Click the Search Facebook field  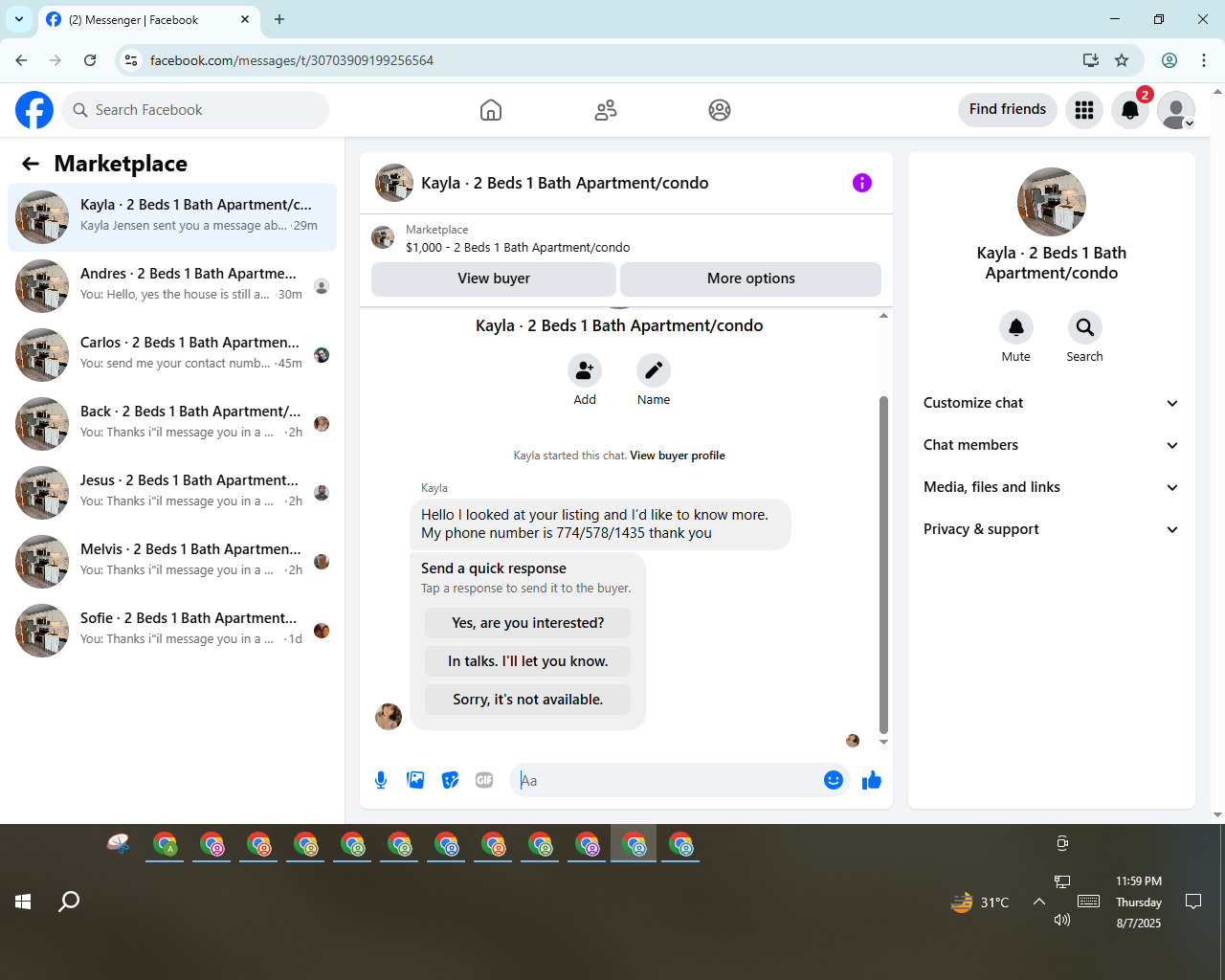(x=195, y=110)
